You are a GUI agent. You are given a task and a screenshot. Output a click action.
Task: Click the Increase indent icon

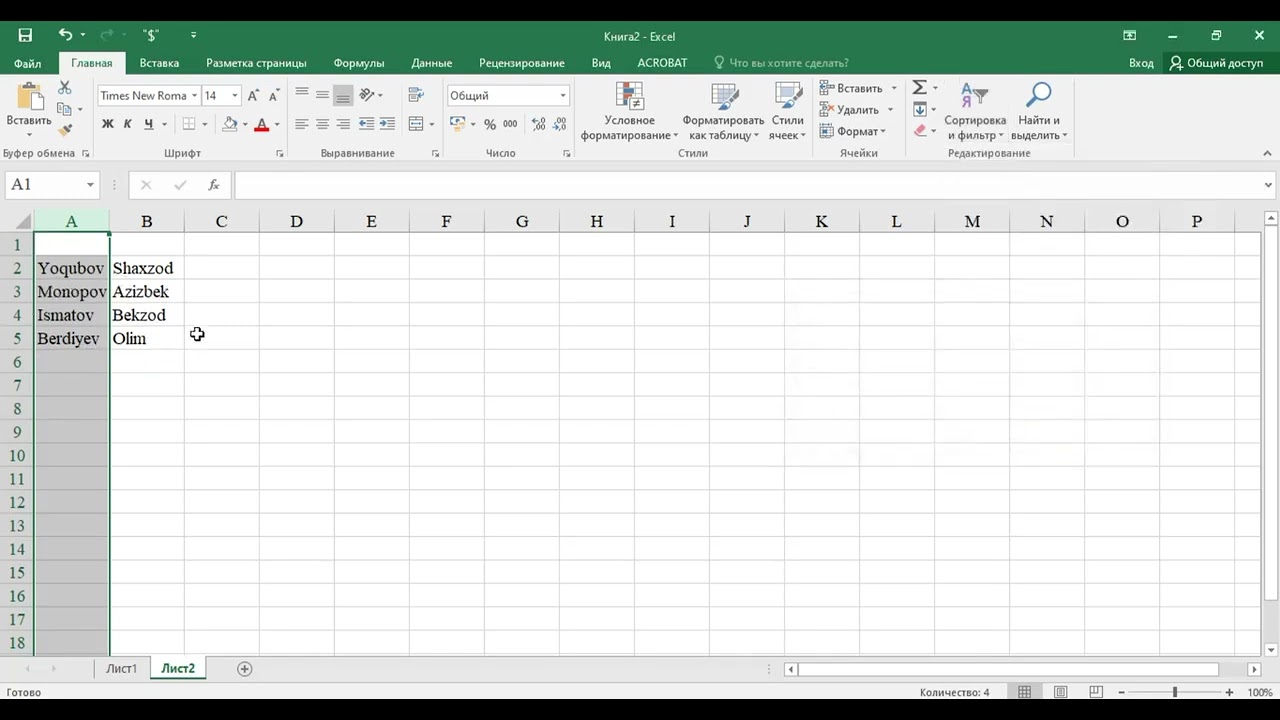point(387,124)
